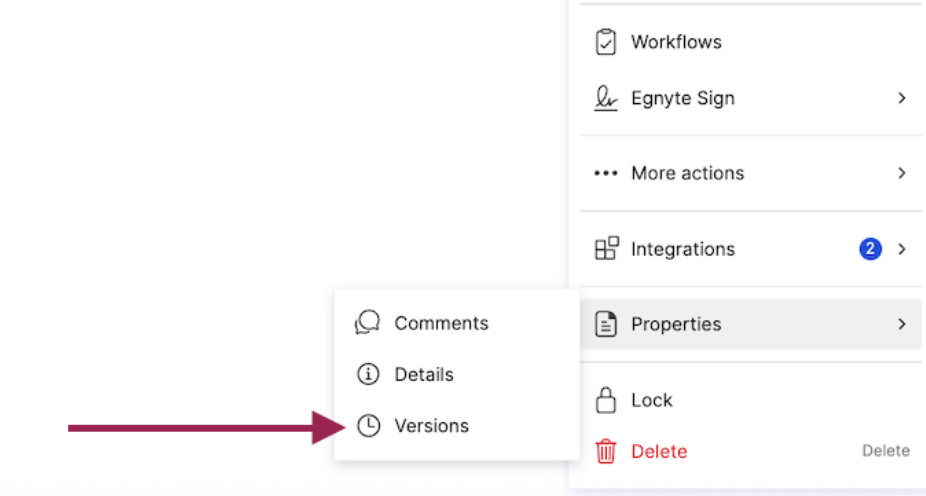Expand the Integrations submenu chevron
Image resolution: width=926 pixels, height=496 pixels.
(x=901, y=249)
